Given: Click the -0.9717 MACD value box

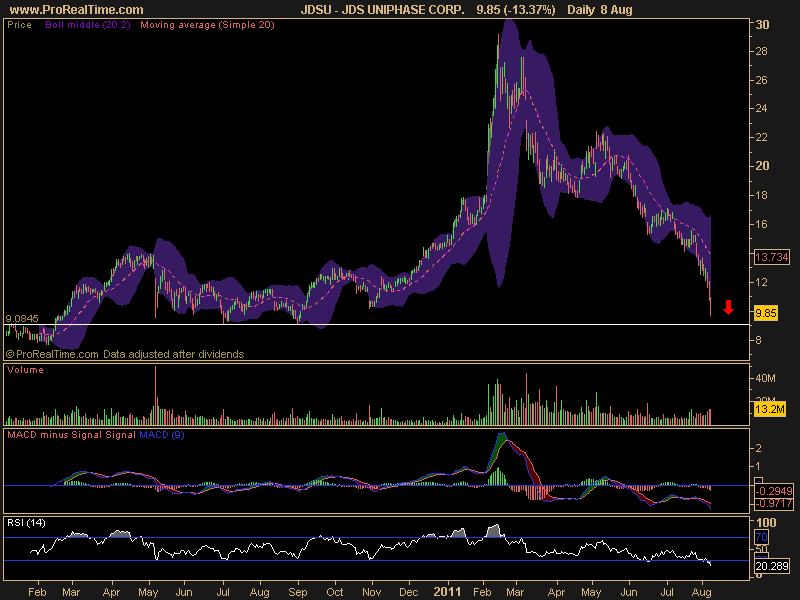Looking at the screenshot, I should pos(774,504).
